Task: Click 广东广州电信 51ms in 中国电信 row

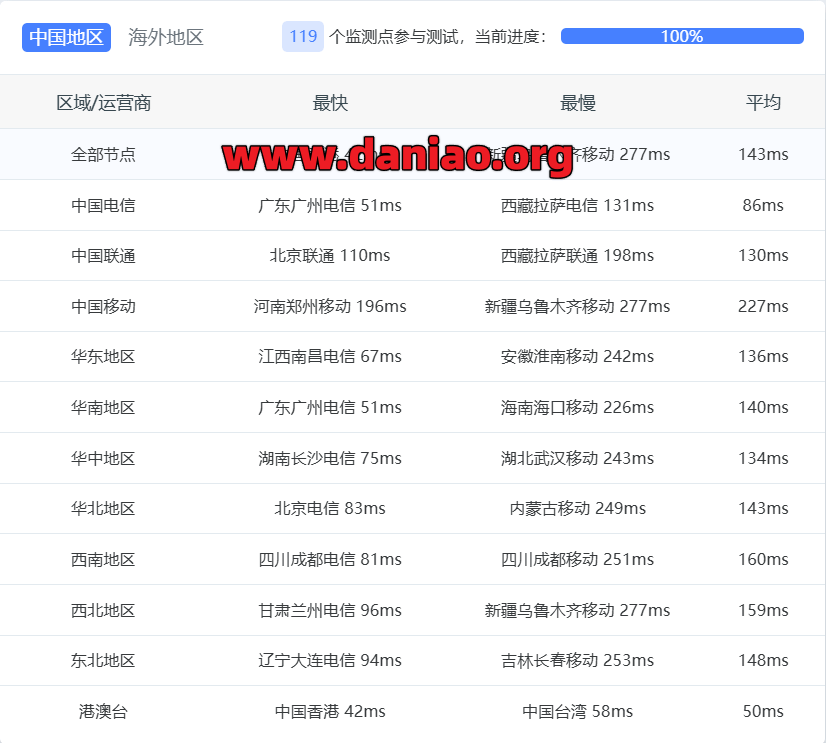Action: click(x=330, y=206)
